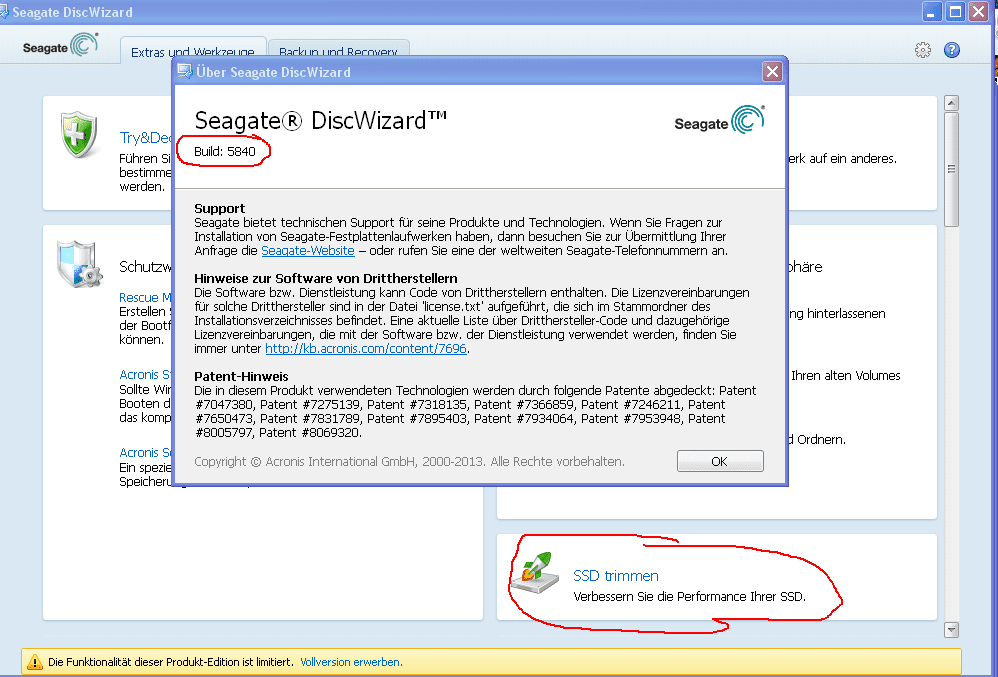
Task: Switch to Extras und Werkzeuge tab
Action: pyautogui.click(x=193, y=51)
